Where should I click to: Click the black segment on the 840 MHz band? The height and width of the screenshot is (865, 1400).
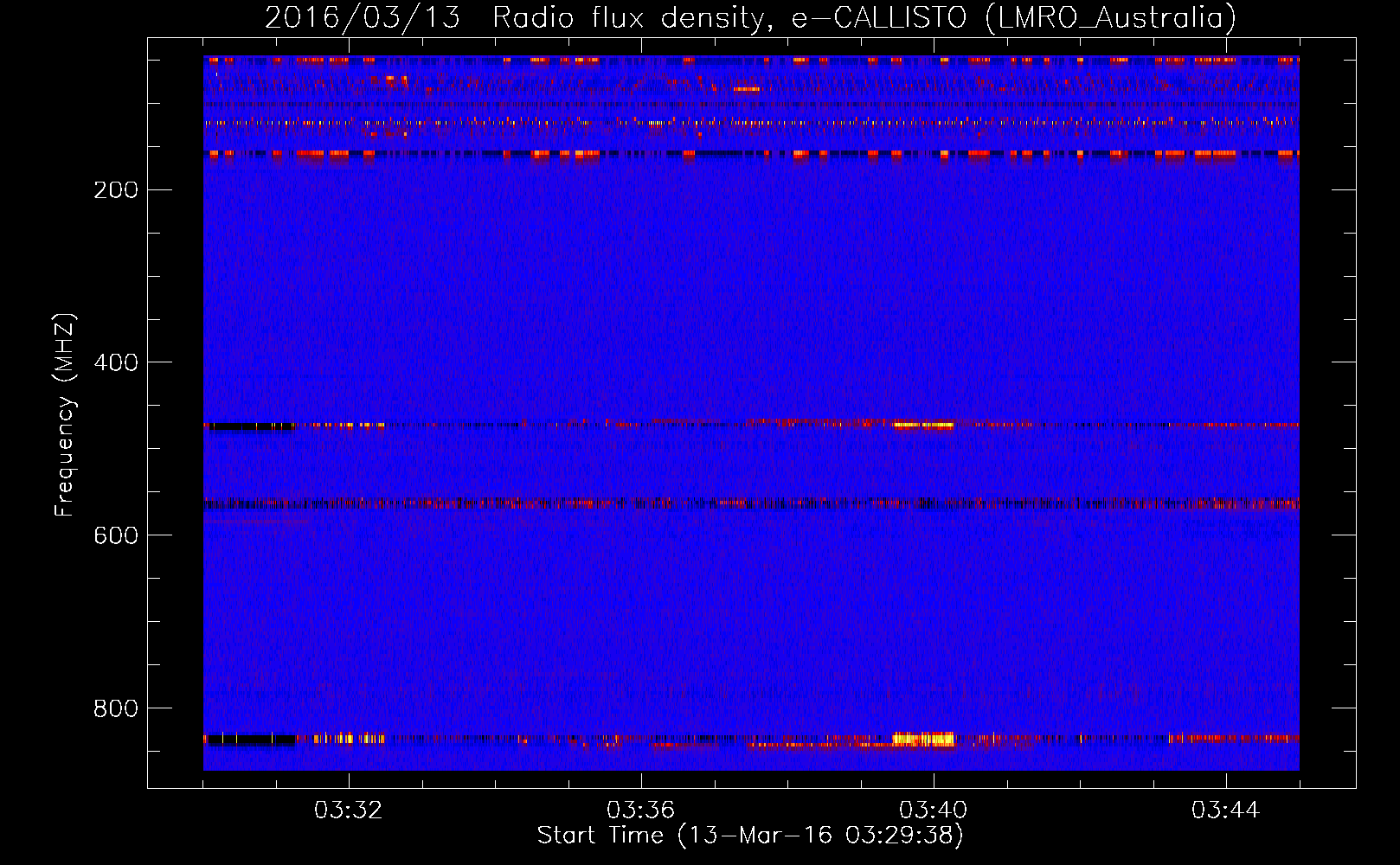point(250,740)
